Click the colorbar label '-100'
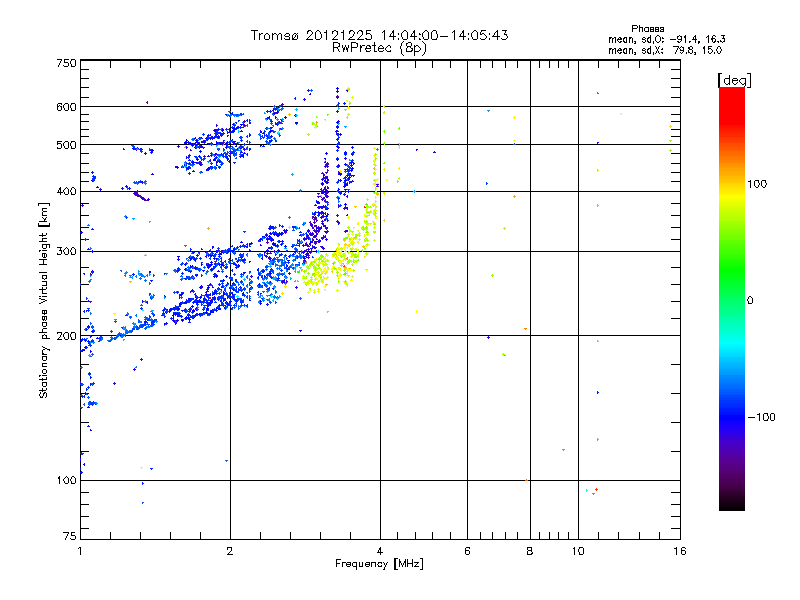 [761, 417]
